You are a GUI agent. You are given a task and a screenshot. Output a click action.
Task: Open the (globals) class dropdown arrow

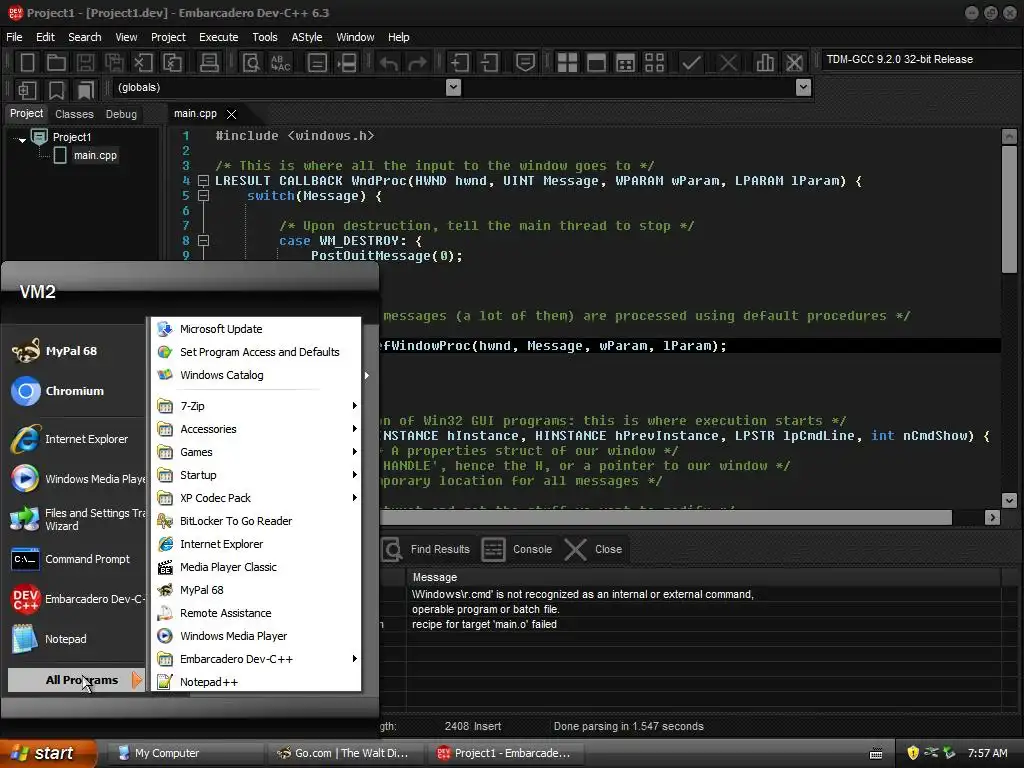[x=453, y=88]
